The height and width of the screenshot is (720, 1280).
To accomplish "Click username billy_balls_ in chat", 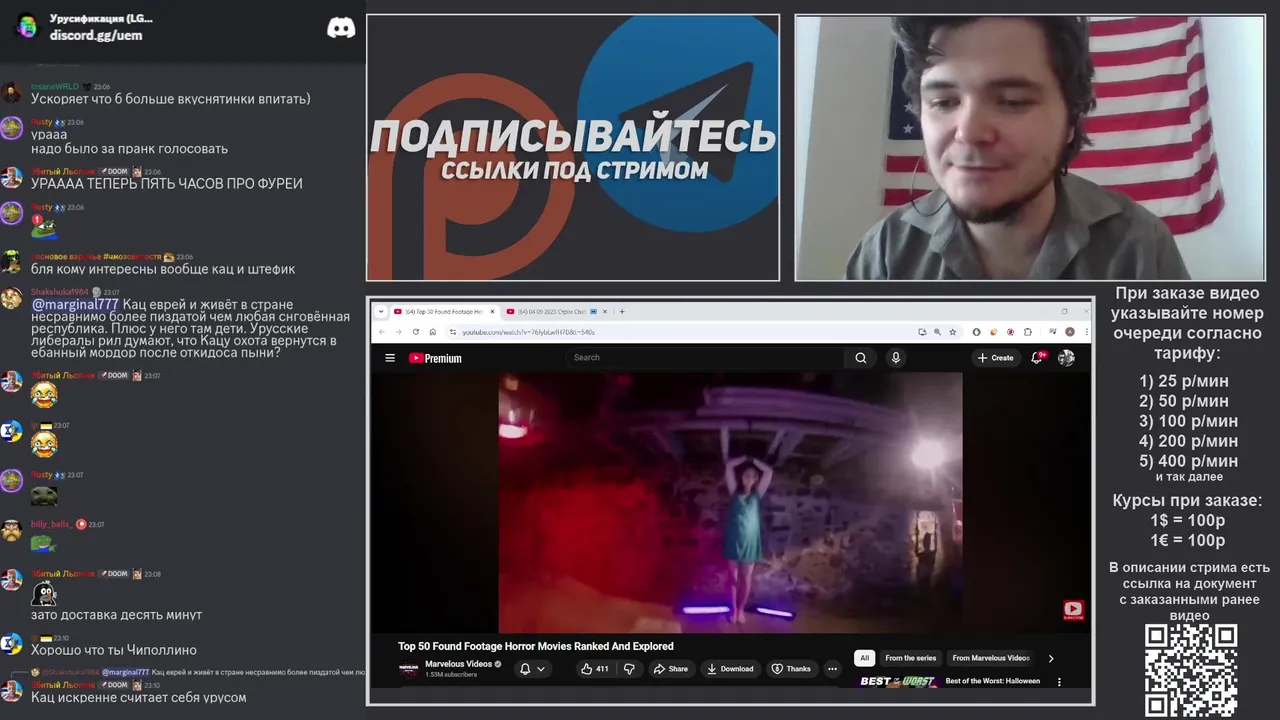I will point(51,524).
